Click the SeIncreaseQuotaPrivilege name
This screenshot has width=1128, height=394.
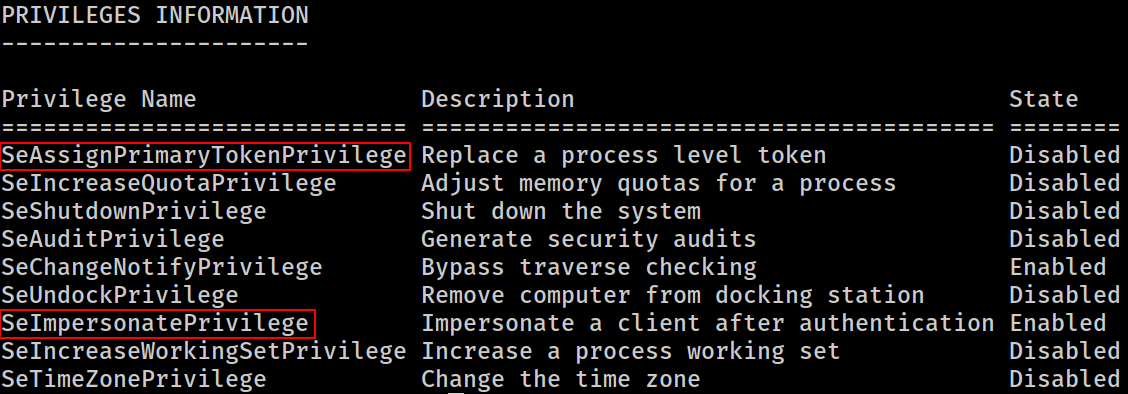(x=168, y=183)
